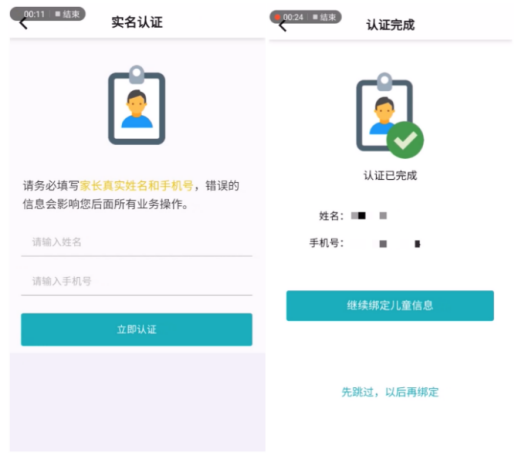The width and height of the screenshot is (519, 467).
Task: Select the 认证完成 page title
Action: (390, 25)
